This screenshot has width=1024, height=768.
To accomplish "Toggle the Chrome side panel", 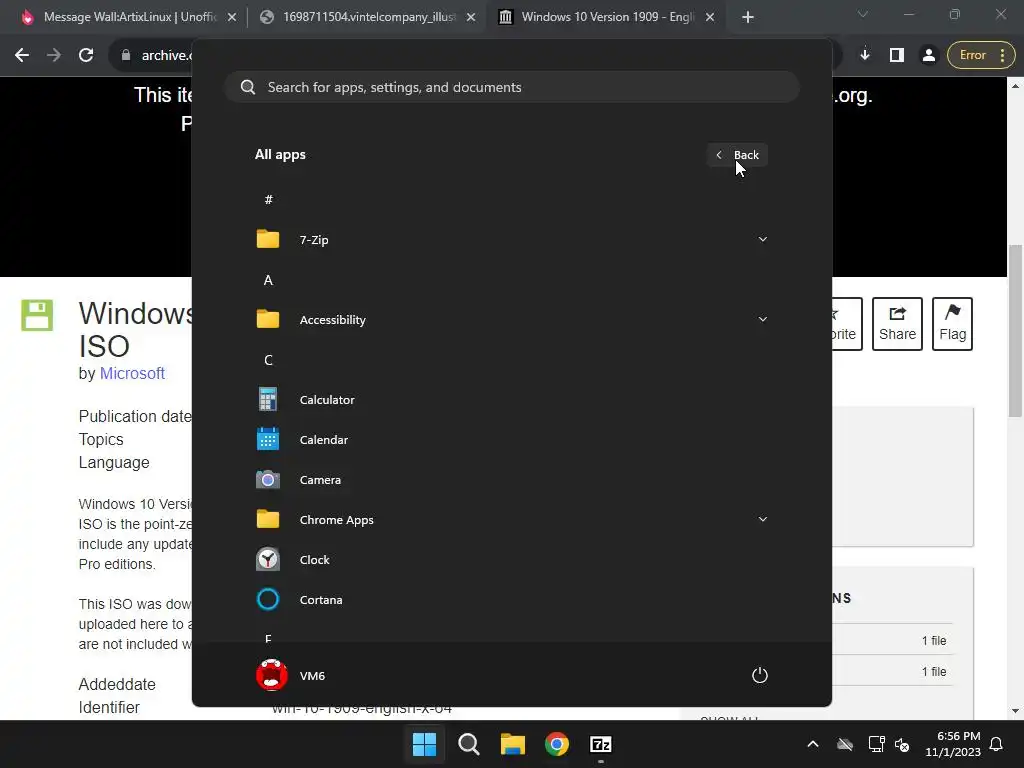I will pyautogui.click(x=897, y=56).
